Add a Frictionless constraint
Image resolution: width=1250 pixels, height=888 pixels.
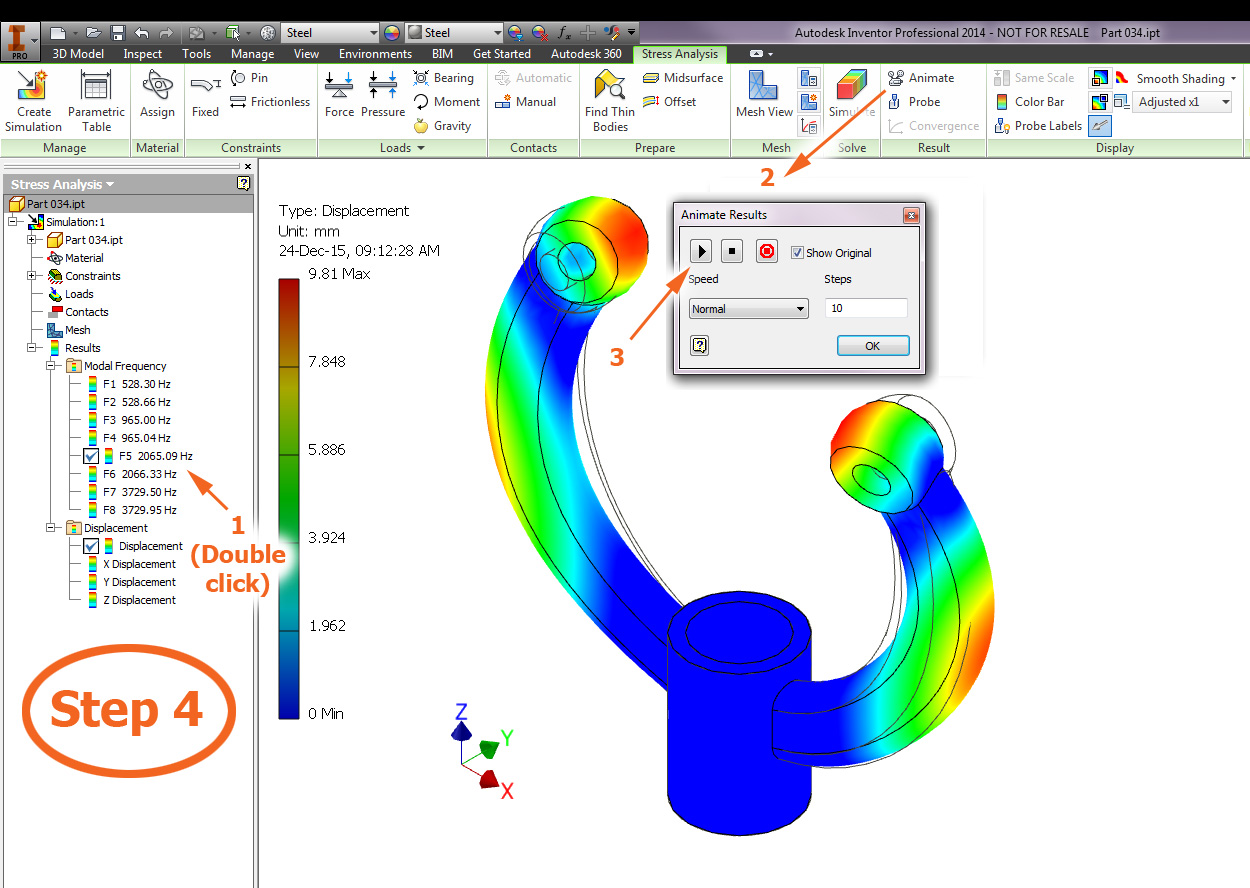click(x=270, y=102)
